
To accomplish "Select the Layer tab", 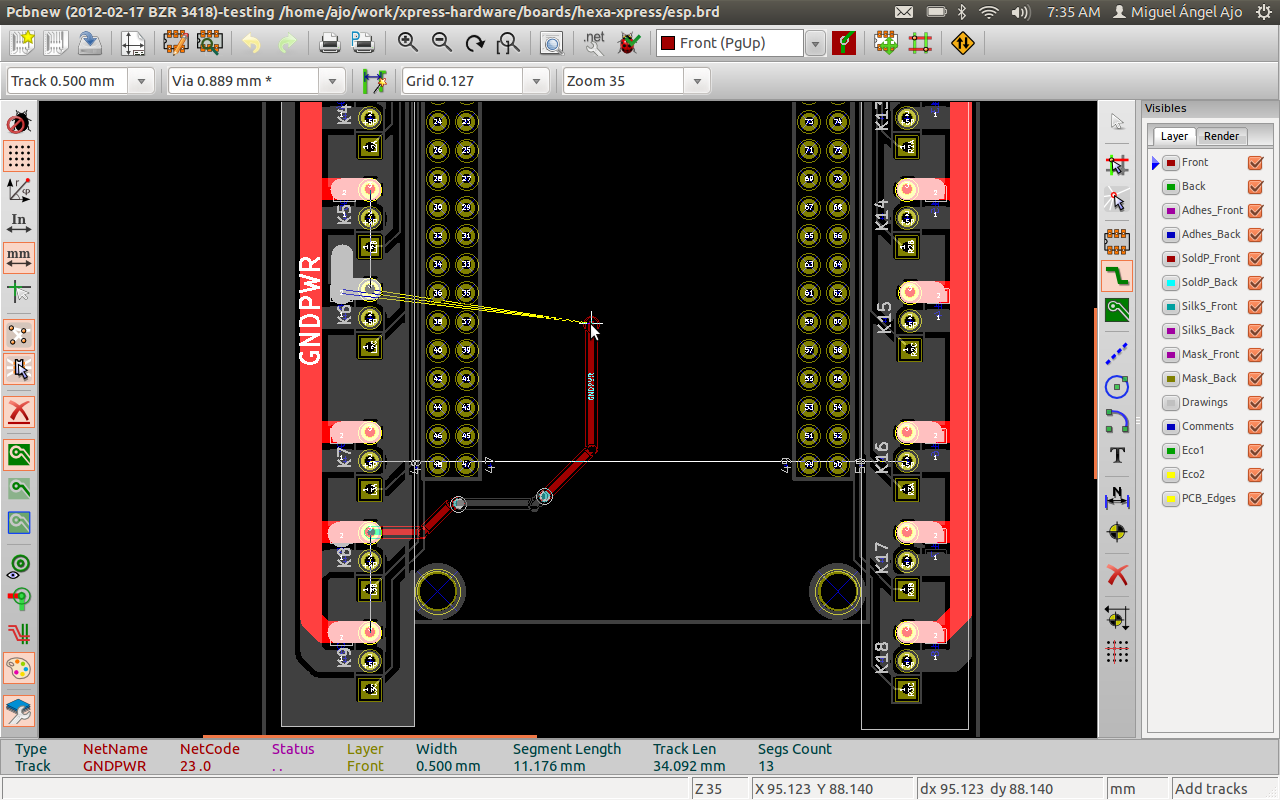I will (x=1174, y=136).
